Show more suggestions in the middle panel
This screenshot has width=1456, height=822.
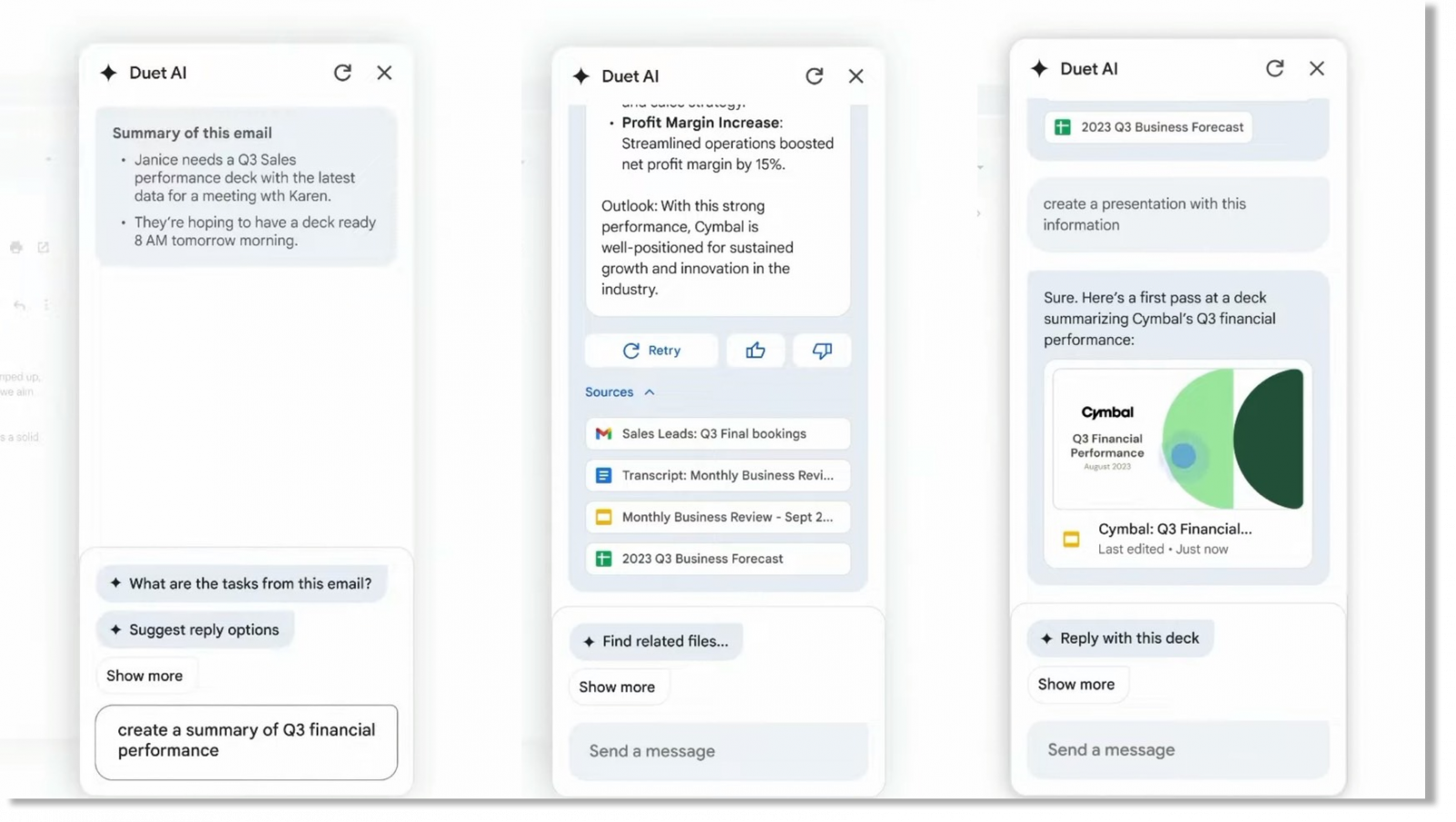pyautogui.click(x=617, y=687)
